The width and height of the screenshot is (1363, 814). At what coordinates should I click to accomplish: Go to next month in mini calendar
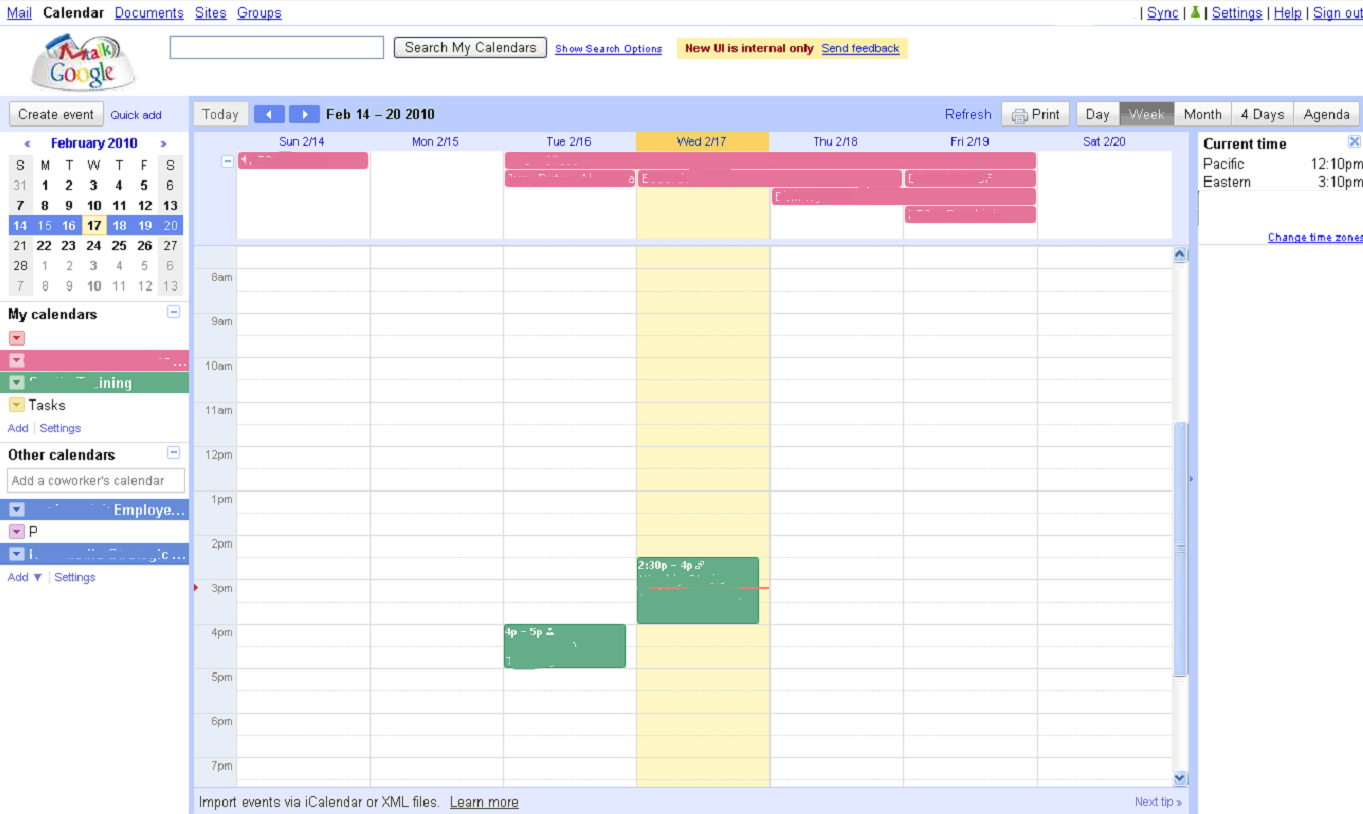pyautogui.click(x=164, y=144)
